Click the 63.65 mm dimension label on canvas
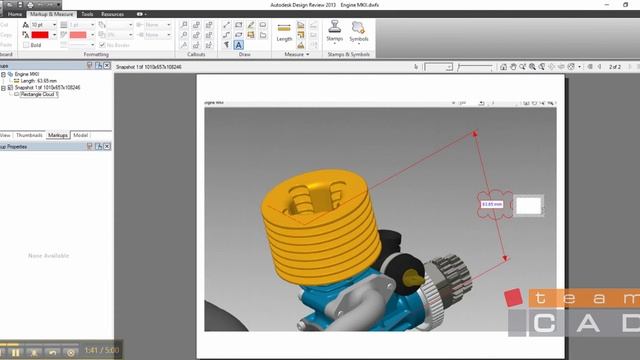This screenshot has width=640, height=360. [491, 204]
